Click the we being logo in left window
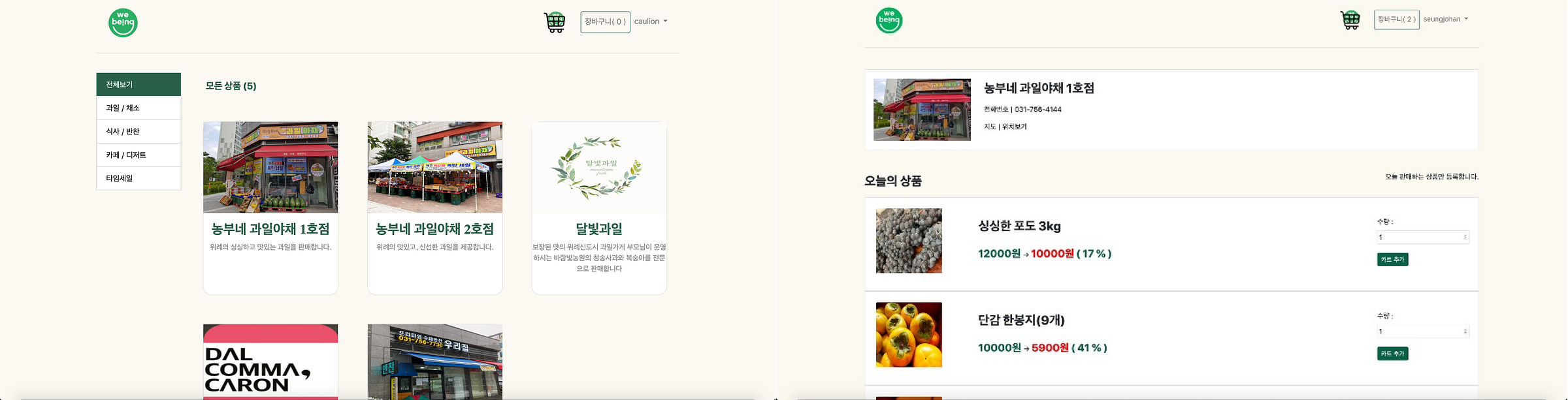Viewport: 1568px width, 400px height. (x=123, y=23)
